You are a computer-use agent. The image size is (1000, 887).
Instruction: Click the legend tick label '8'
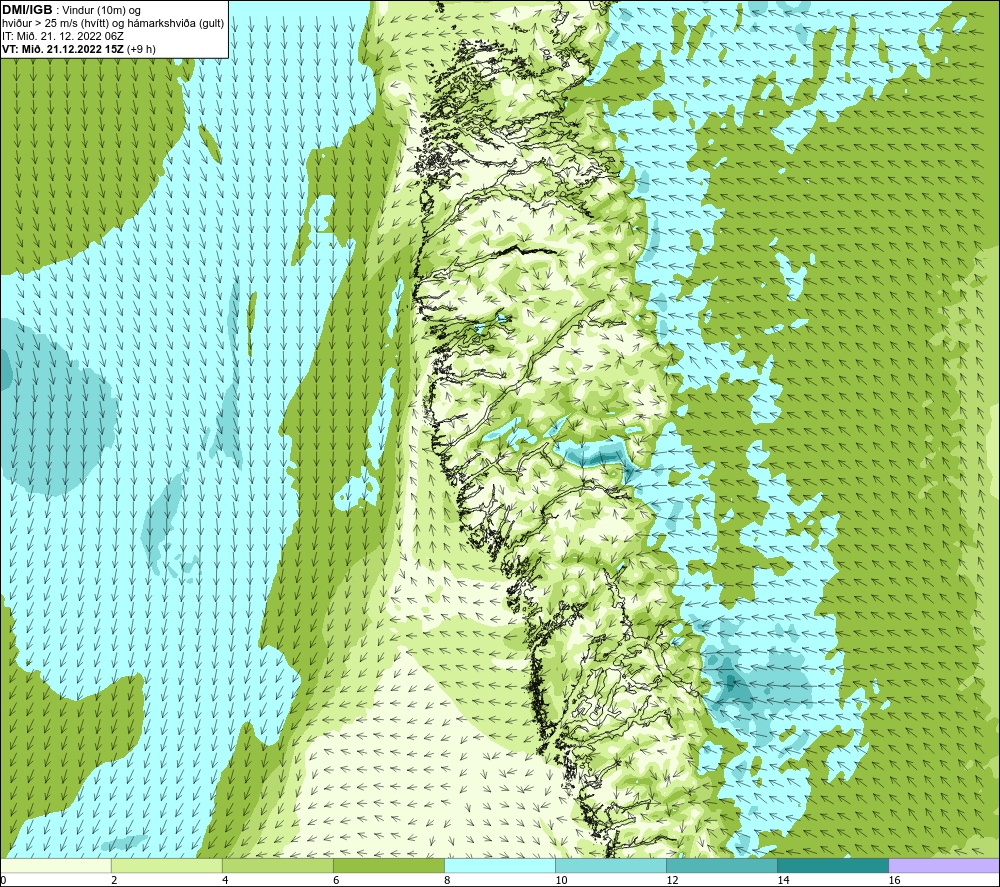(447, 881)
